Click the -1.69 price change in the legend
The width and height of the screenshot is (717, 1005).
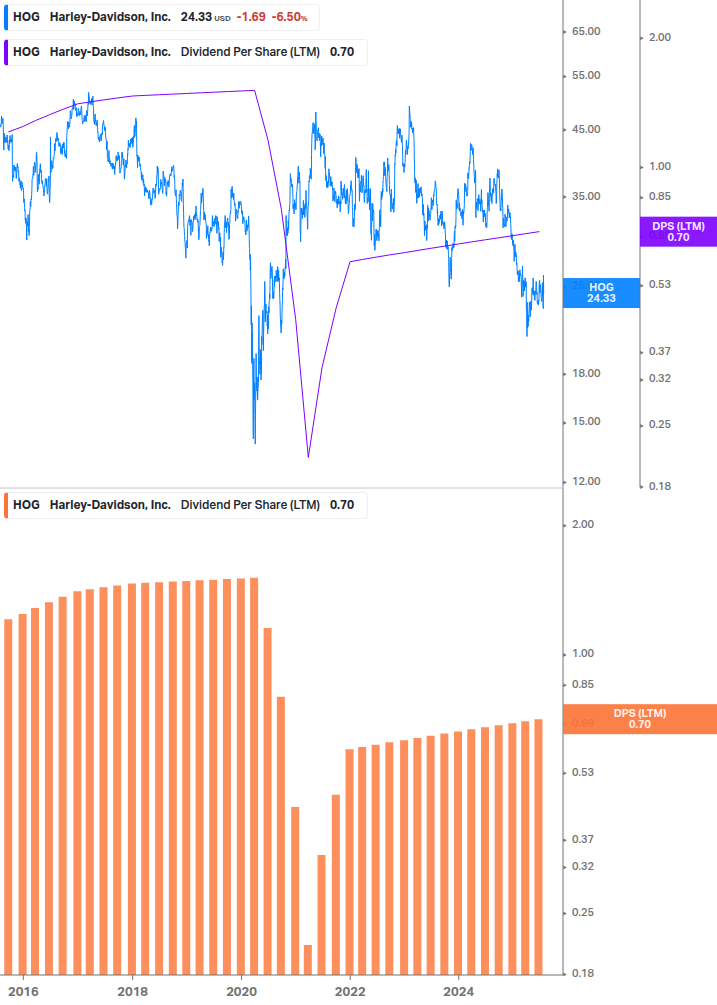[251, 17]
